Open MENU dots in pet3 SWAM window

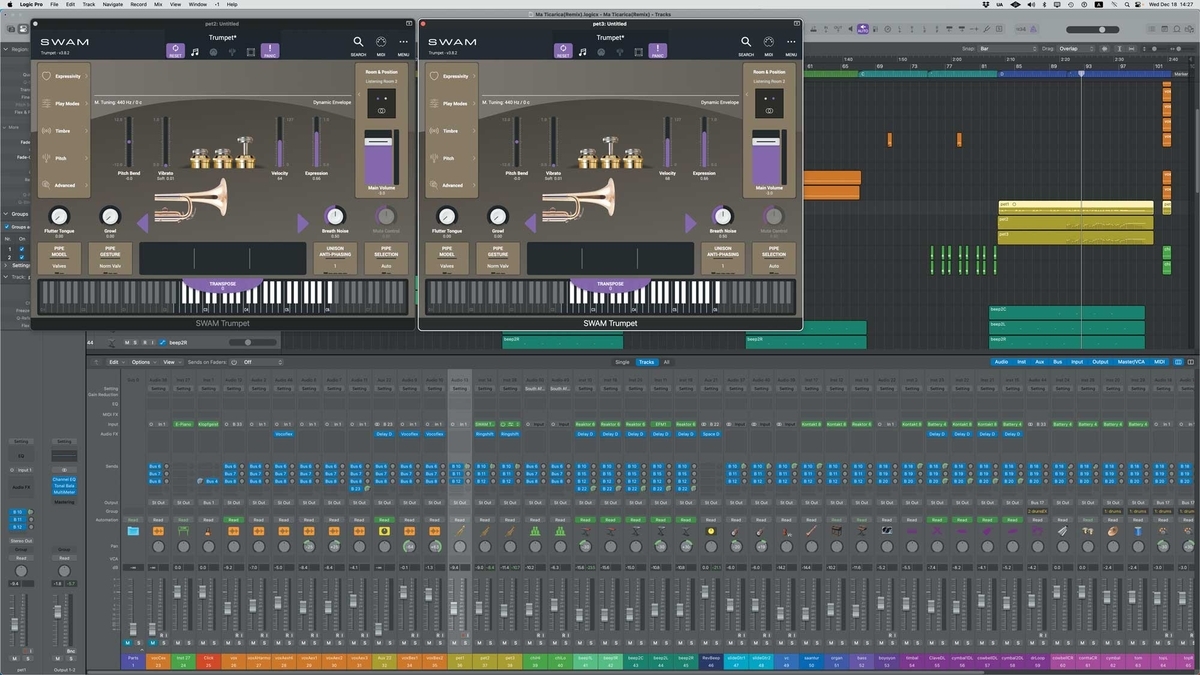[791, 45]
